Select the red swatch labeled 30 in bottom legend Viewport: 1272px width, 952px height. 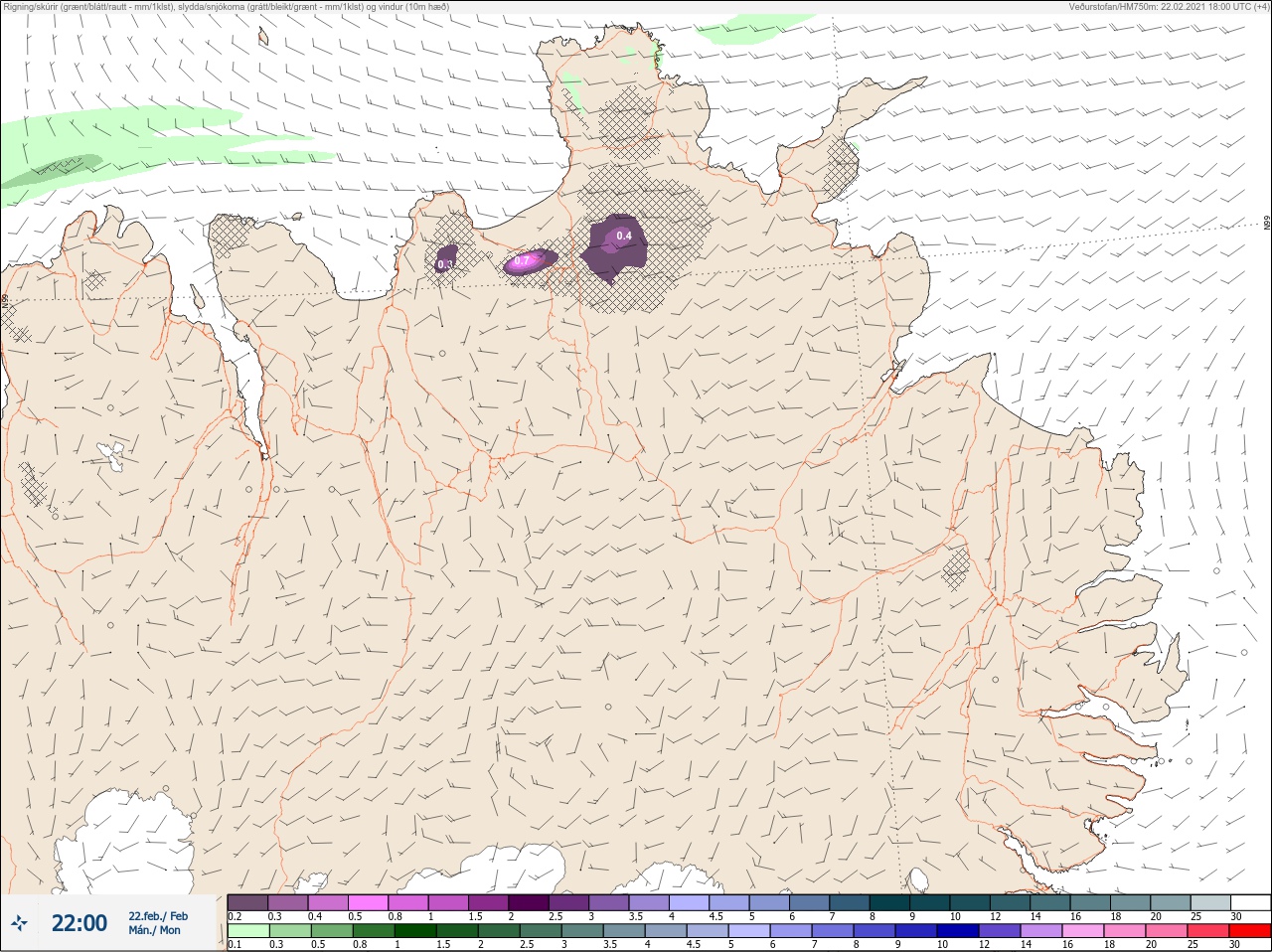tap(1250, 931)
